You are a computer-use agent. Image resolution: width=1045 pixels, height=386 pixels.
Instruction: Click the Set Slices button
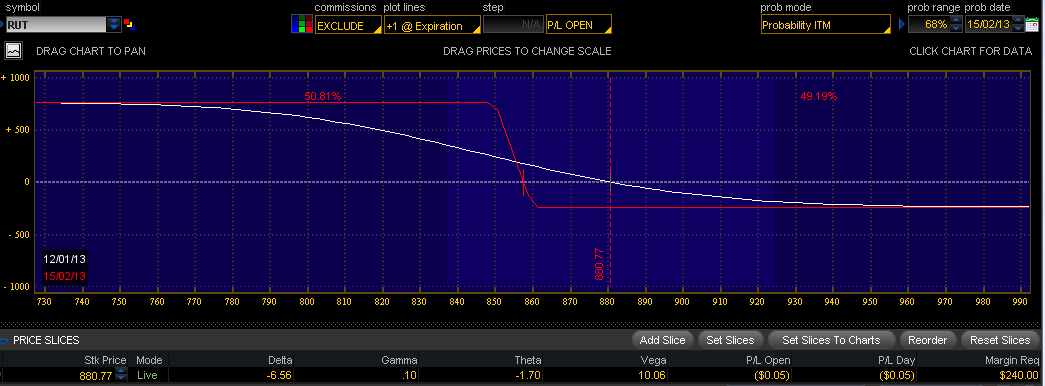point(730,340)
